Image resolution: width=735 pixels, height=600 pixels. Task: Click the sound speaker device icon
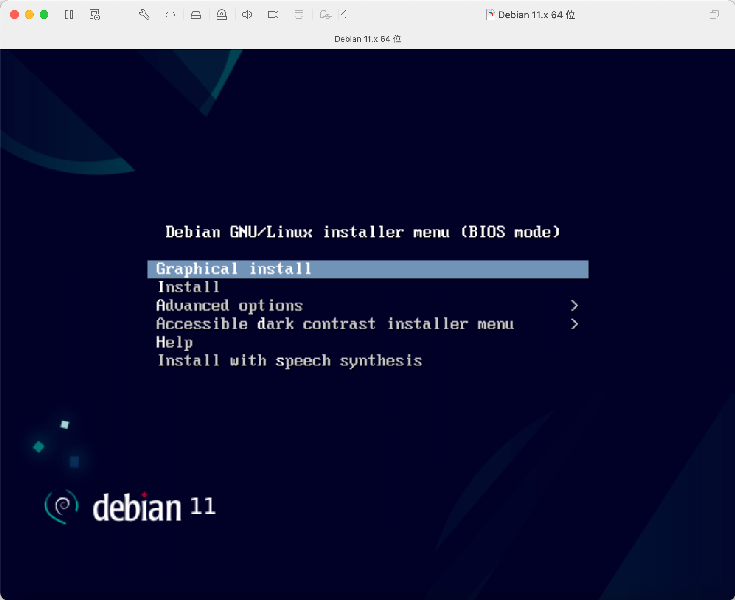point(247,15)
